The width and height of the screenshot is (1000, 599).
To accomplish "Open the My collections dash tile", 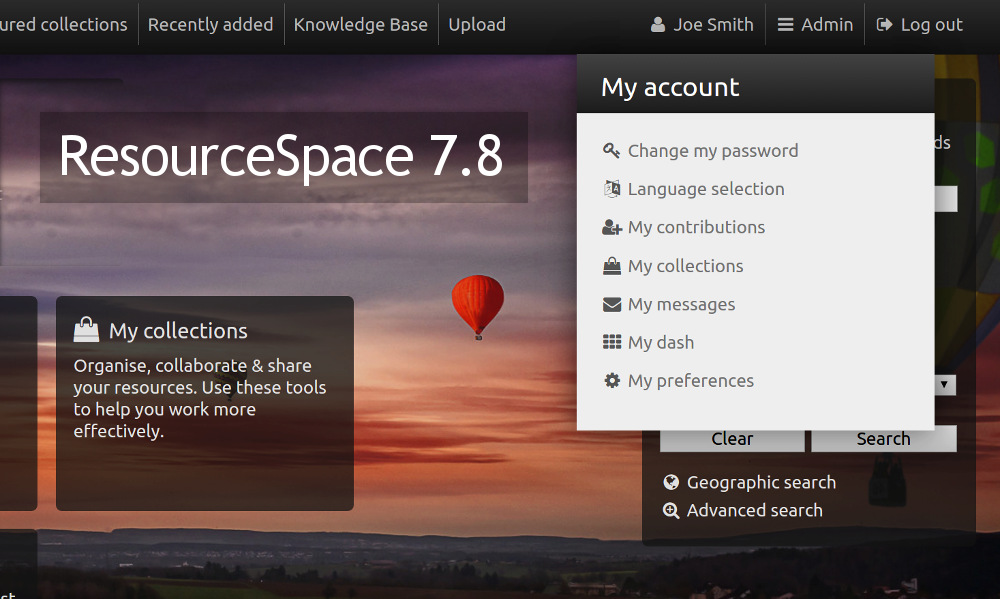I will pyautogui.click(x=205, y=403).
